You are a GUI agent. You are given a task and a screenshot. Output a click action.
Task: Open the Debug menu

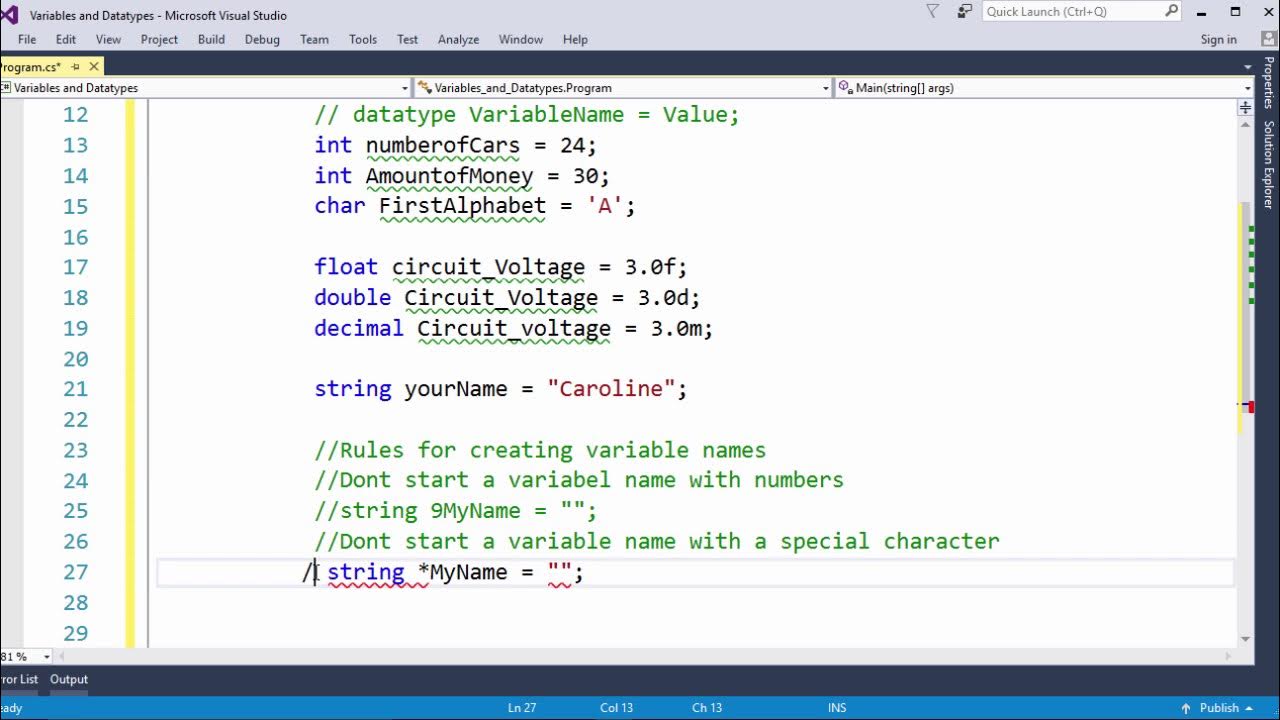[x=262, y=39]
